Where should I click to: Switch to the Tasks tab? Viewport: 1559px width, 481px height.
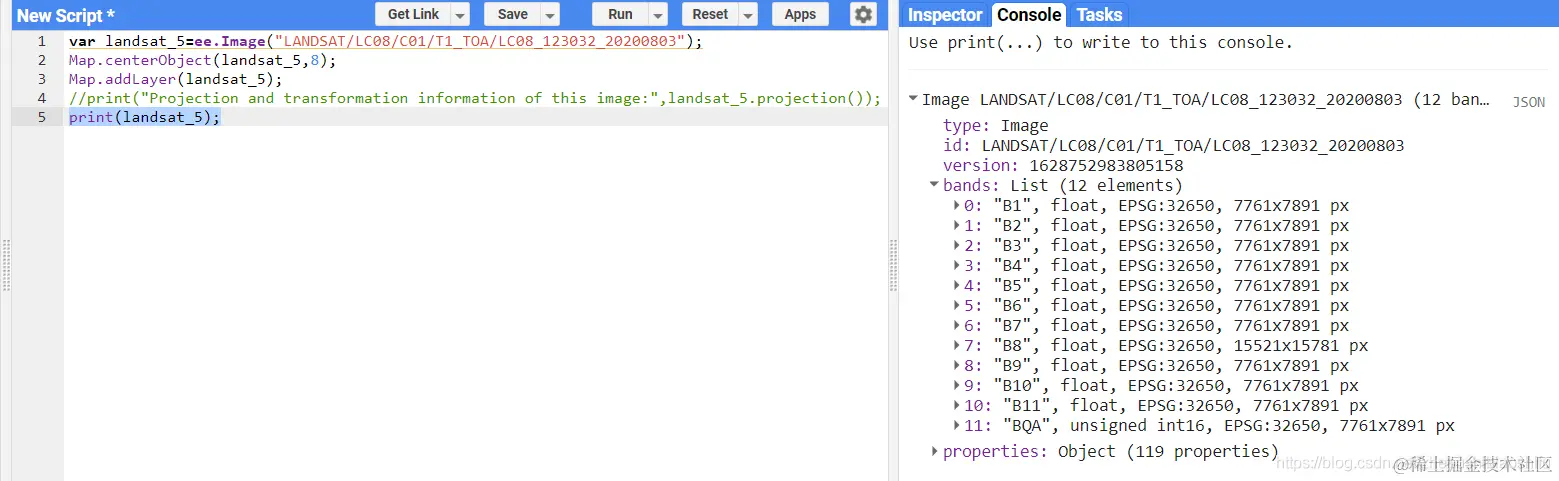[x=1099, y=15]
